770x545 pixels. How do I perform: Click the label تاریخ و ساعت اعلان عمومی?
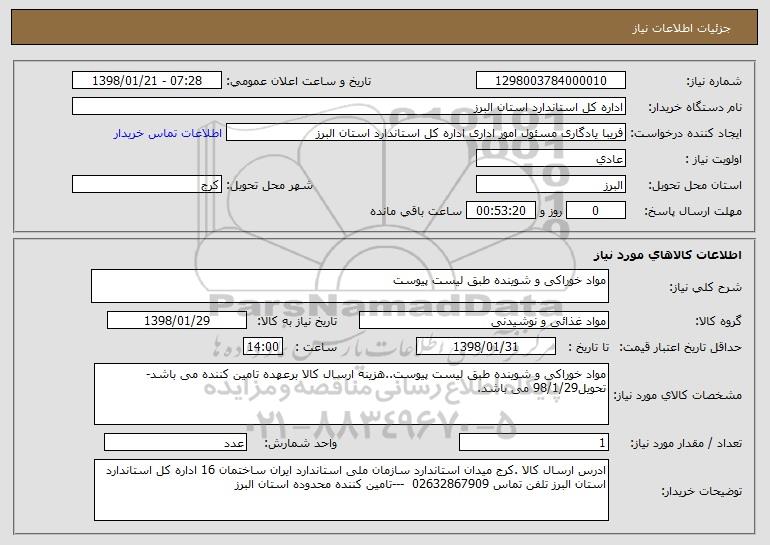pos(299,82)
